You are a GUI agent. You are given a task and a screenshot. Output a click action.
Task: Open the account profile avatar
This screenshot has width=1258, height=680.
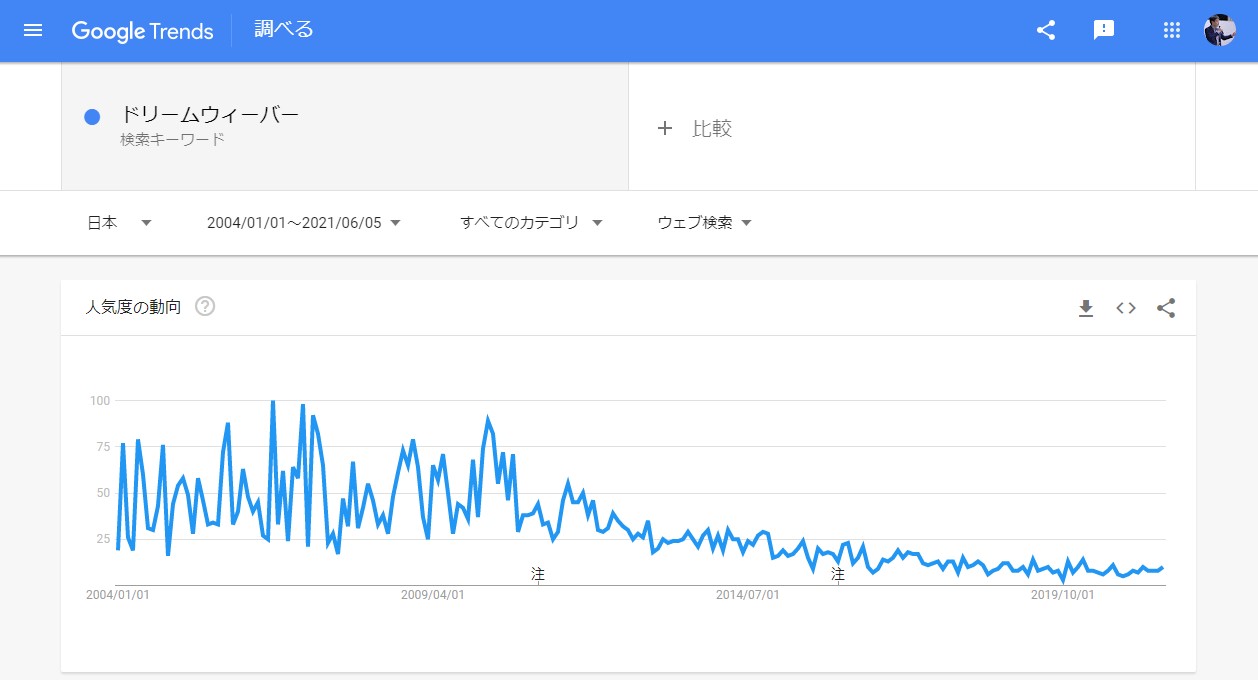[1220, 30]
